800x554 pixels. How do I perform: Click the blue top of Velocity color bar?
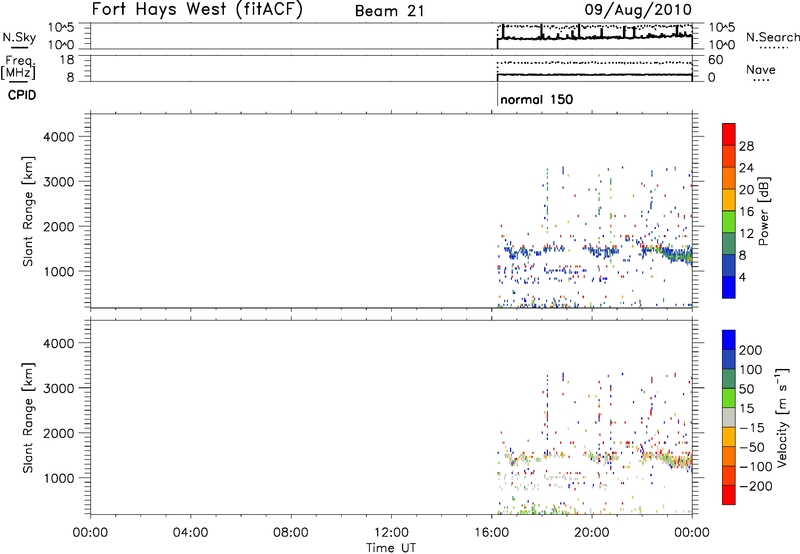coord(729,340)
